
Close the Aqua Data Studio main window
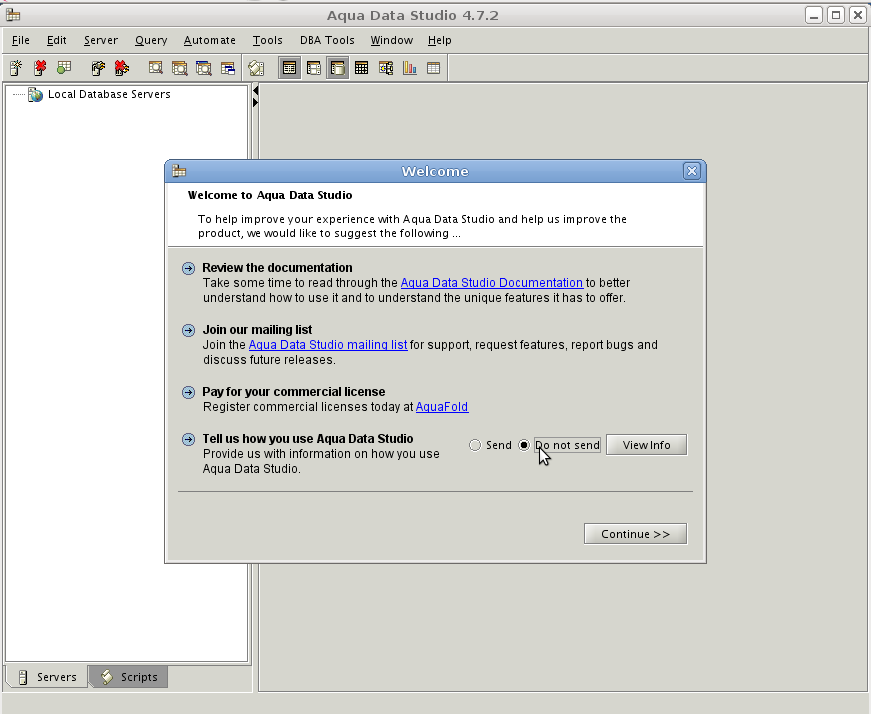click(x=858, y=15)
